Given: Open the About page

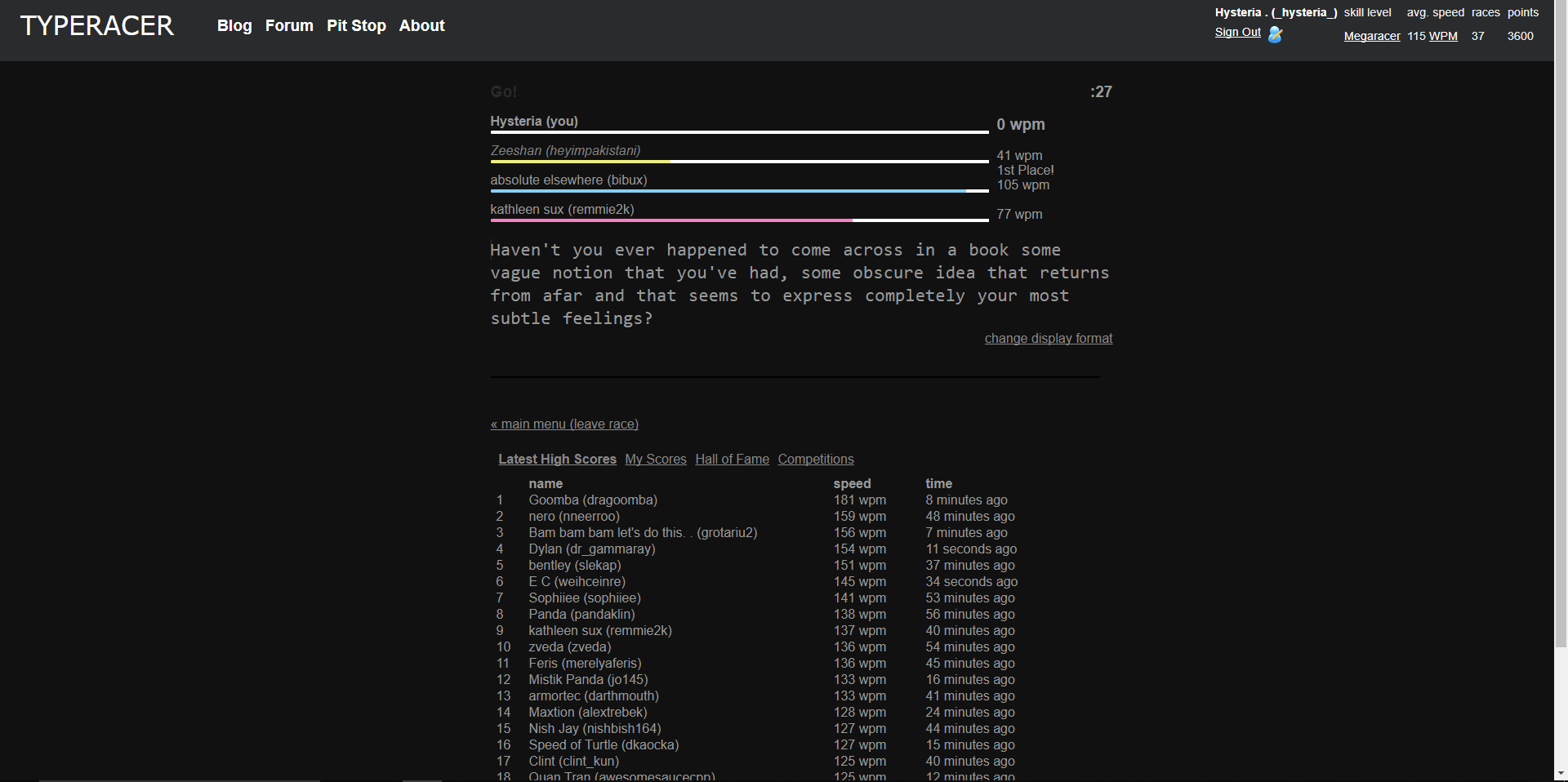Looking at the screenshot, I should click(421, 25).
